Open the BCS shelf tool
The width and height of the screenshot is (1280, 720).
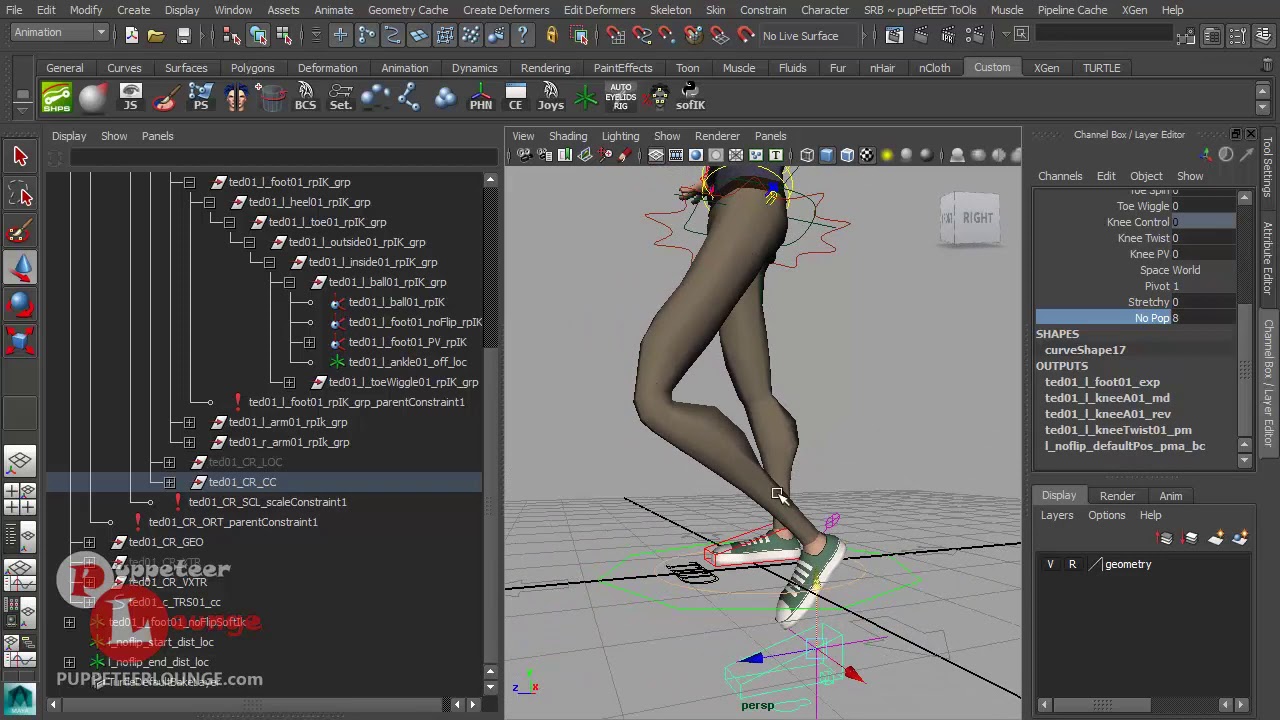pyautogui.click(x=305, y=97)
